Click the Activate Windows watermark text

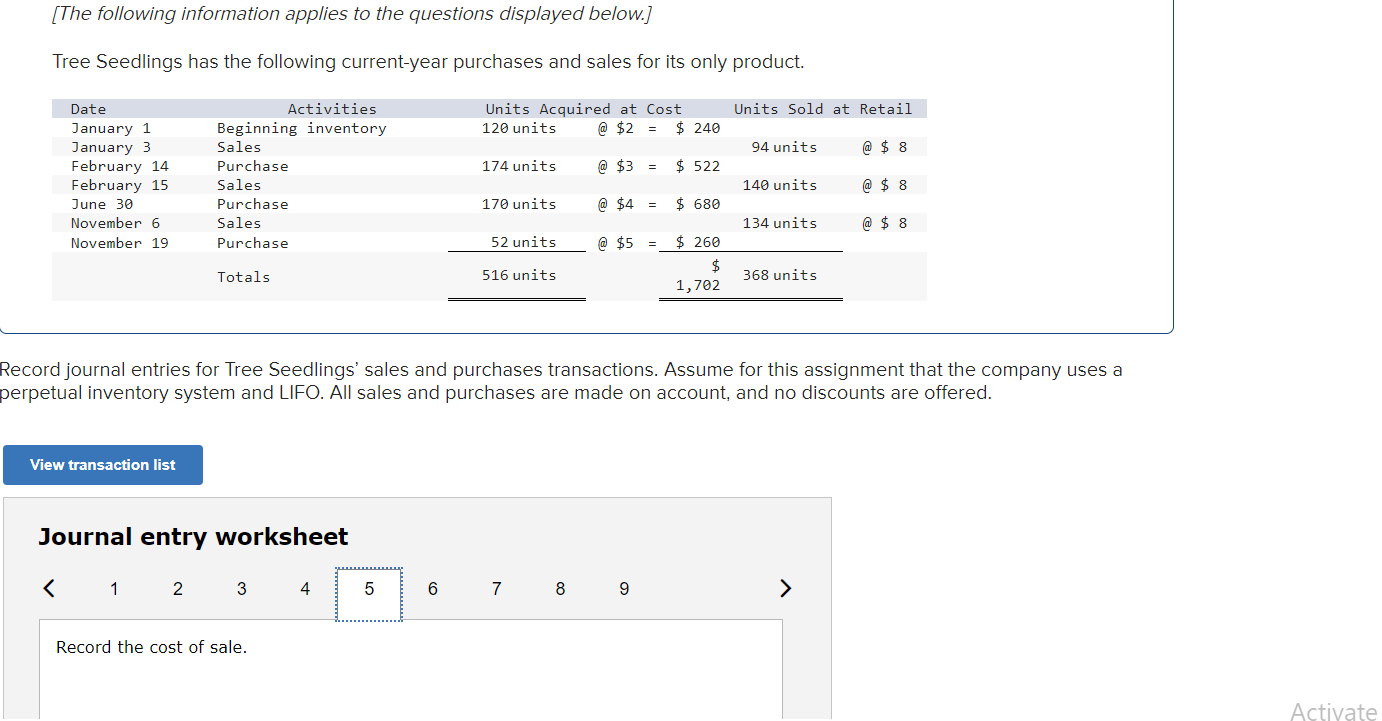coord(1333,711)
